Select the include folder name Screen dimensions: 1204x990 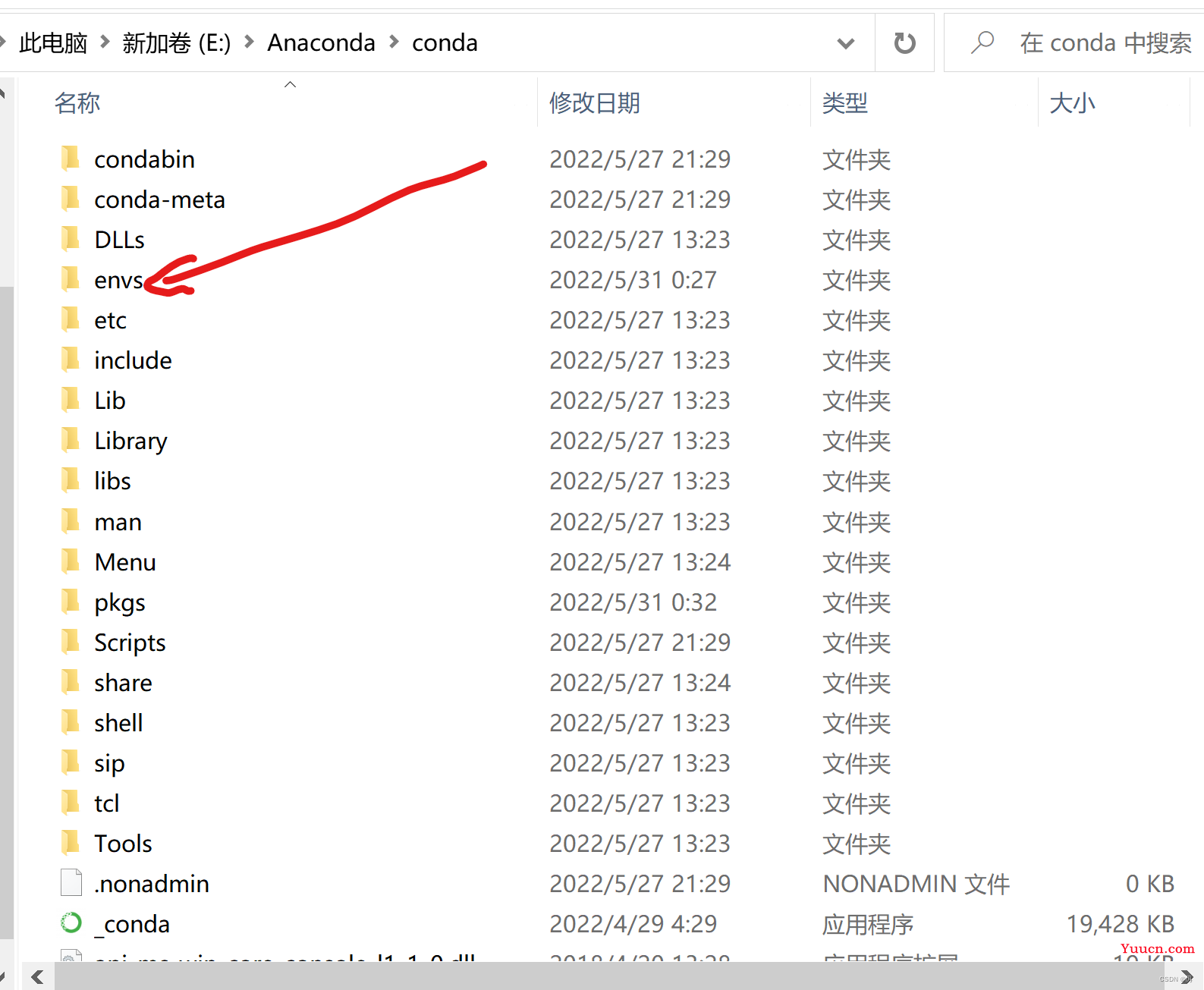(x=133, y=360)
